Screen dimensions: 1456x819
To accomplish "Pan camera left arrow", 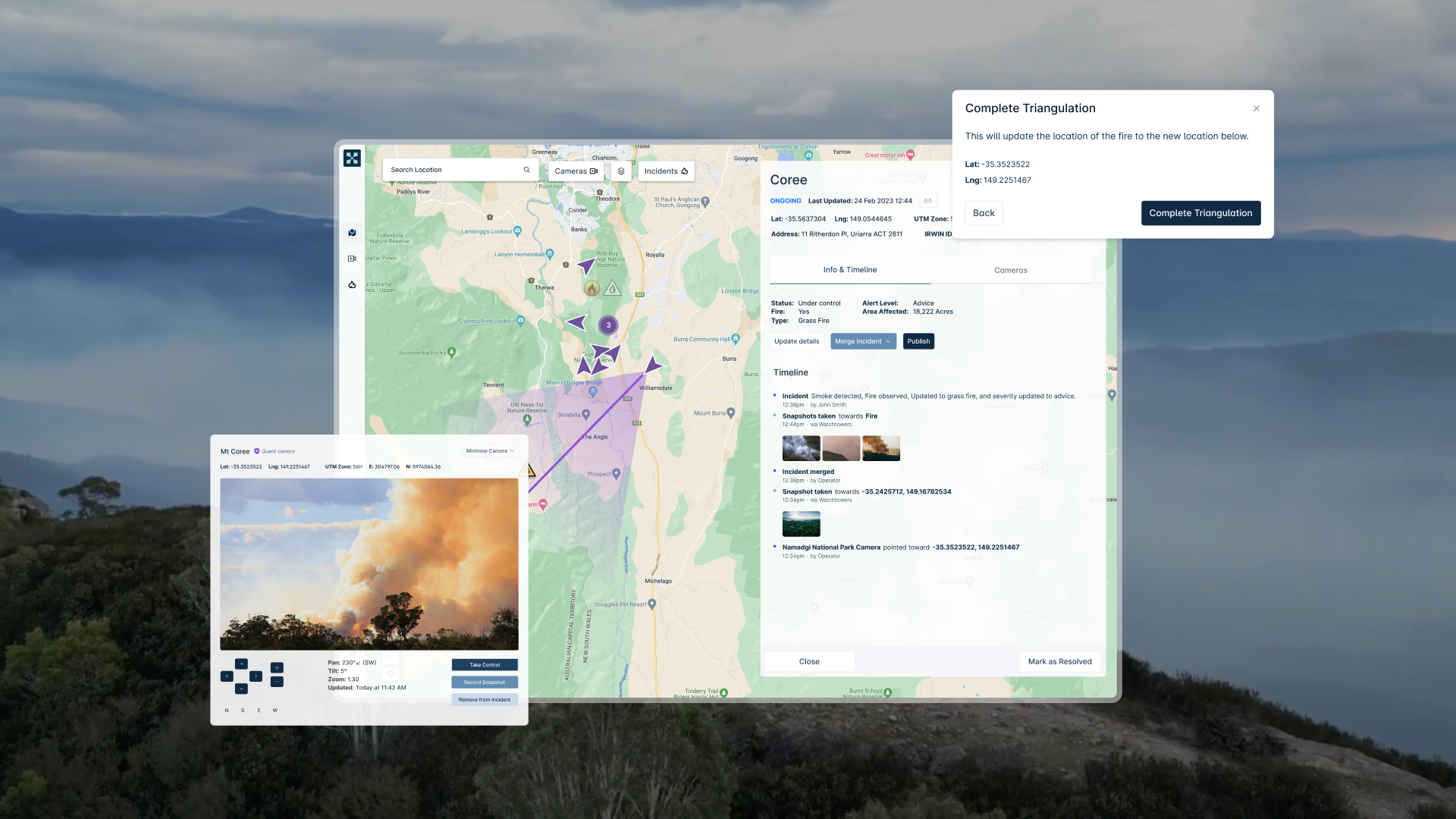I will tap(227, 676).
